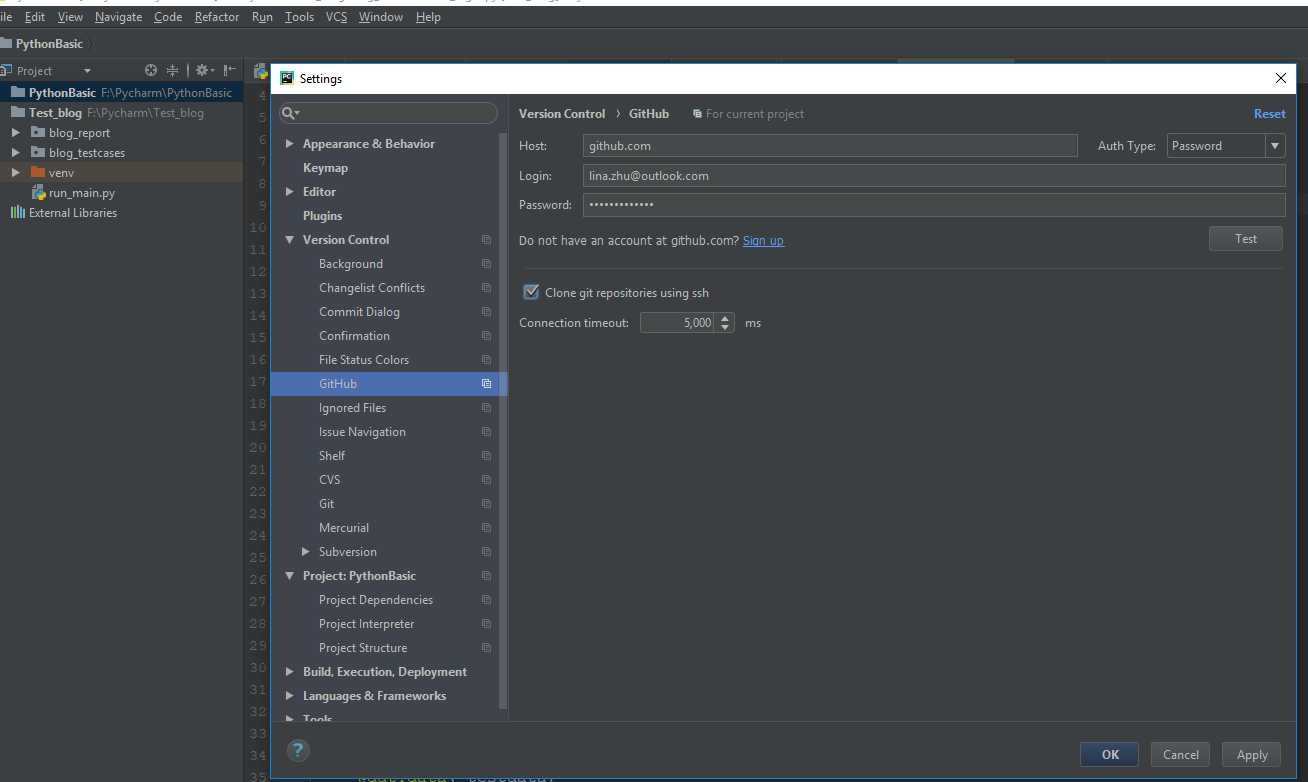Expand Languages & Frameworks section

click(x=290, y=696)
